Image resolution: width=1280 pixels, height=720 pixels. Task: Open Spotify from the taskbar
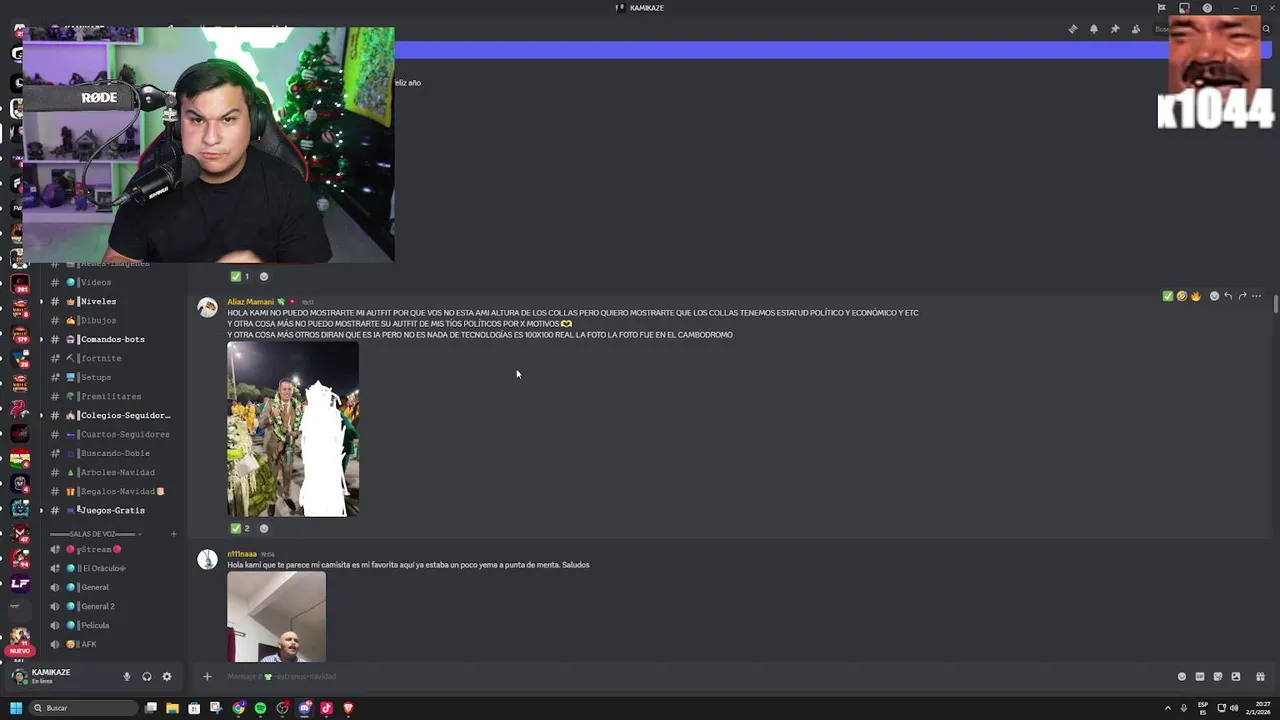[x=260, y=708]
